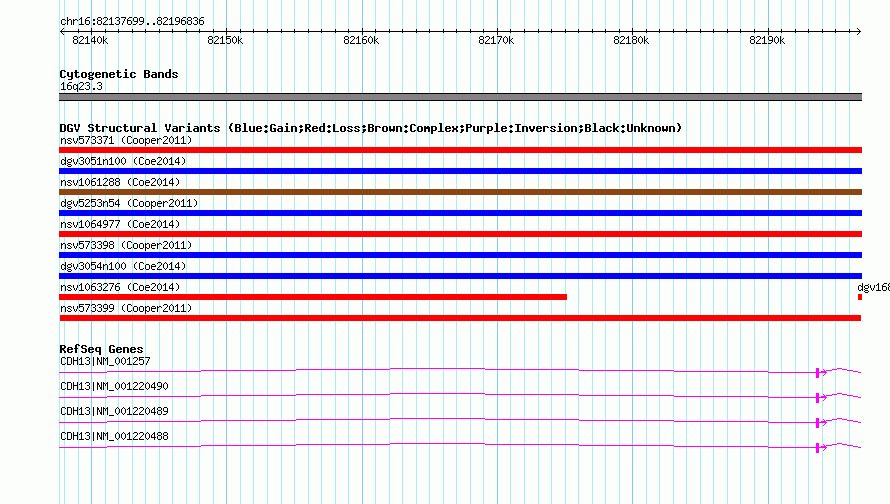Click the chr16:82137699..82196836 coordinates label
The height and width of the screenshot is (504, 890).
click(x=132, y=22)
